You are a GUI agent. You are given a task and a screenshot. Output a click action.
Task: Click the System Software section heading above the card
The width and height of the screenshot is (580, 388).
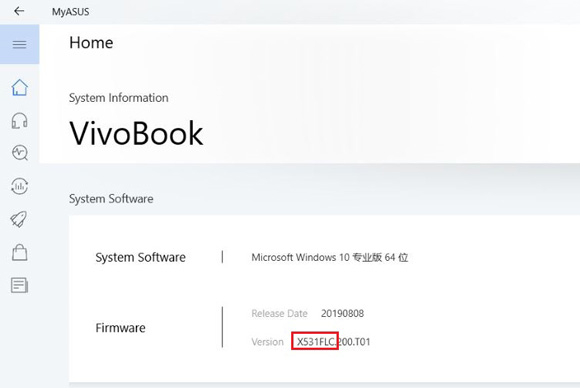point(111,199)
